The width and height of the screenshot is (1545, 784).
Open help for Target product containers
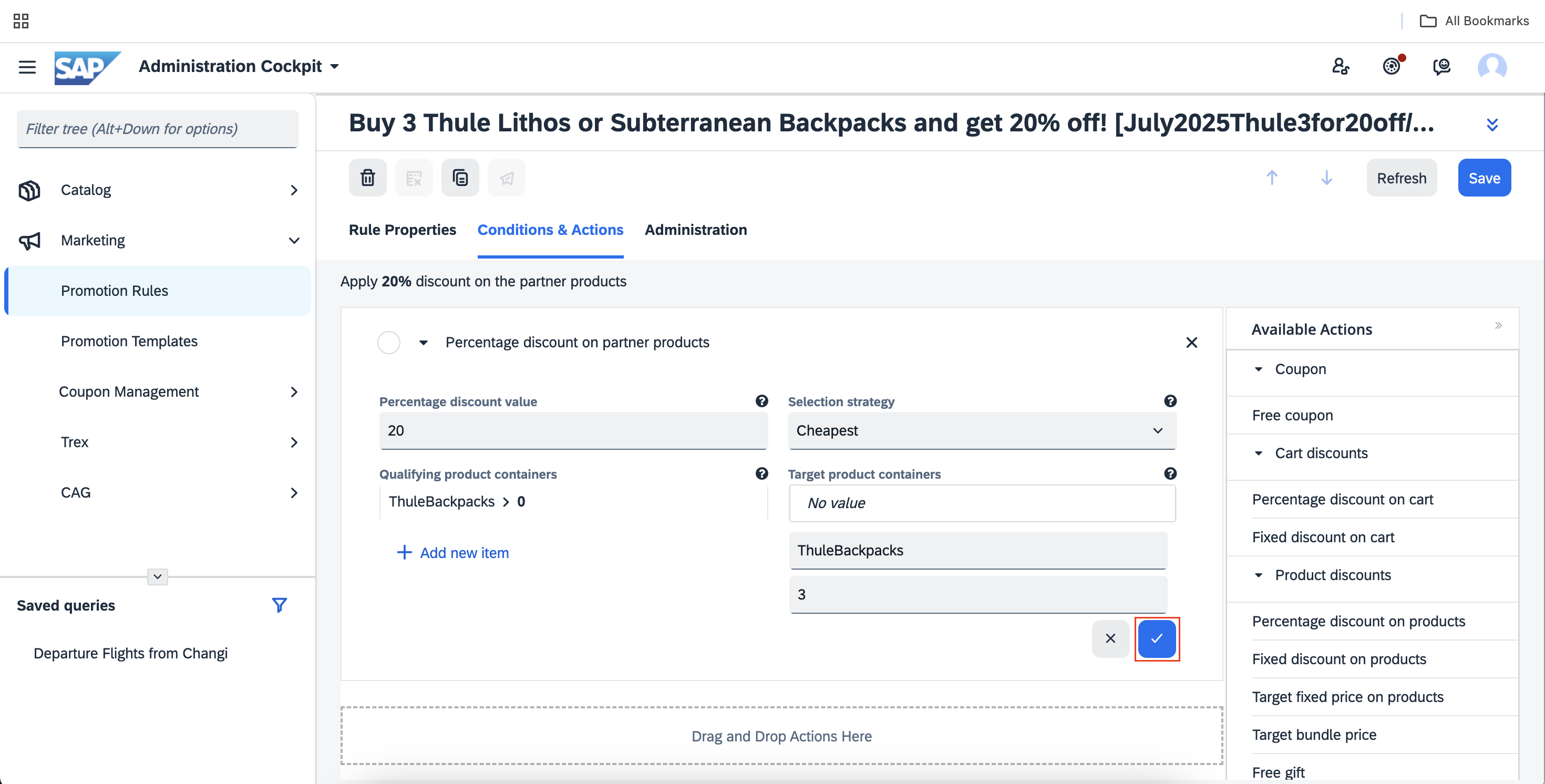click(1170, 474)
